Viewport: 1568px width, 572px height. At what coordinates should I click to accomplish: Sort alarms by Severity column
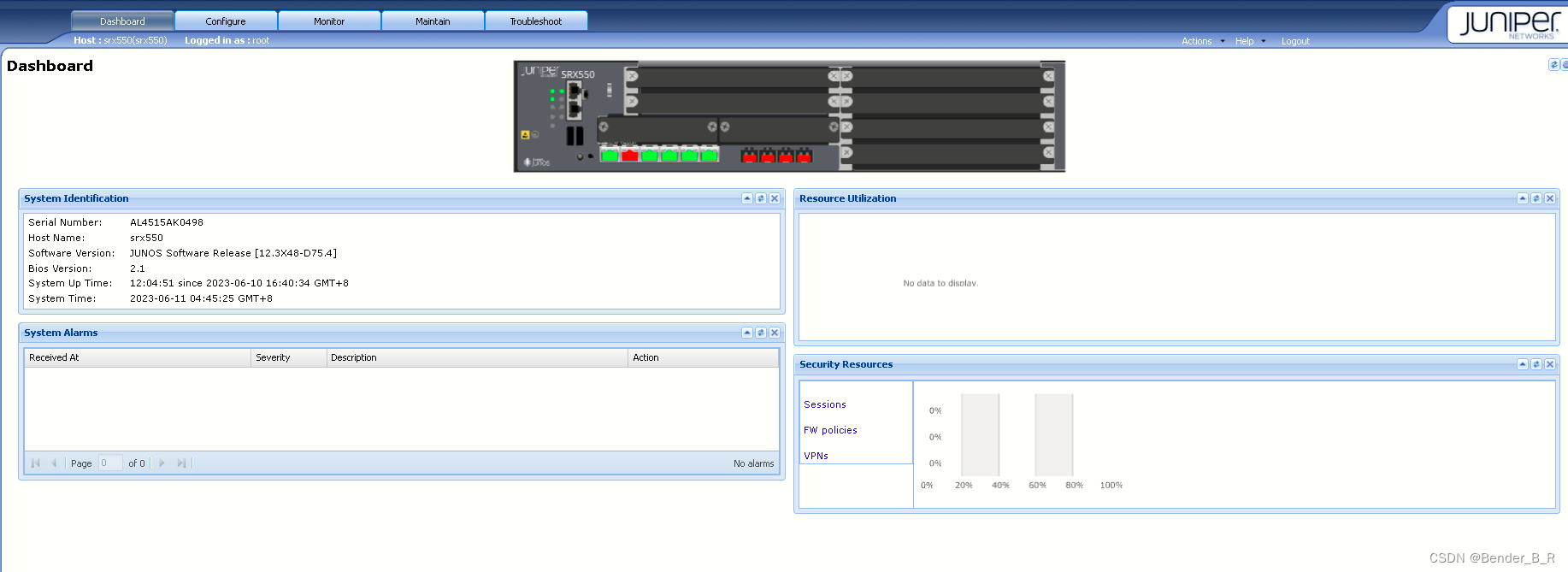[289, 357]
